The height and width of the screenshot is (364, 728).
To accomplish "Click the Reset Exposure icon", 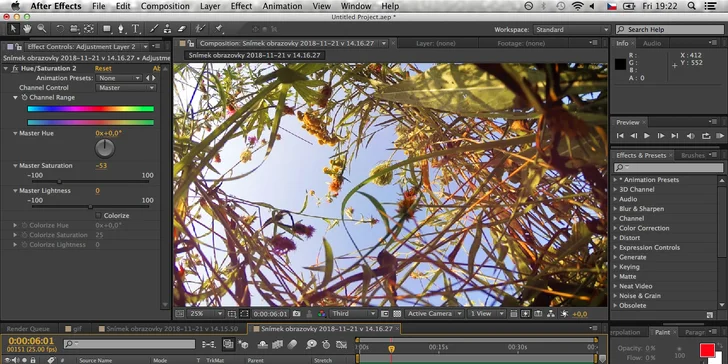I will [x=564, y=314].
